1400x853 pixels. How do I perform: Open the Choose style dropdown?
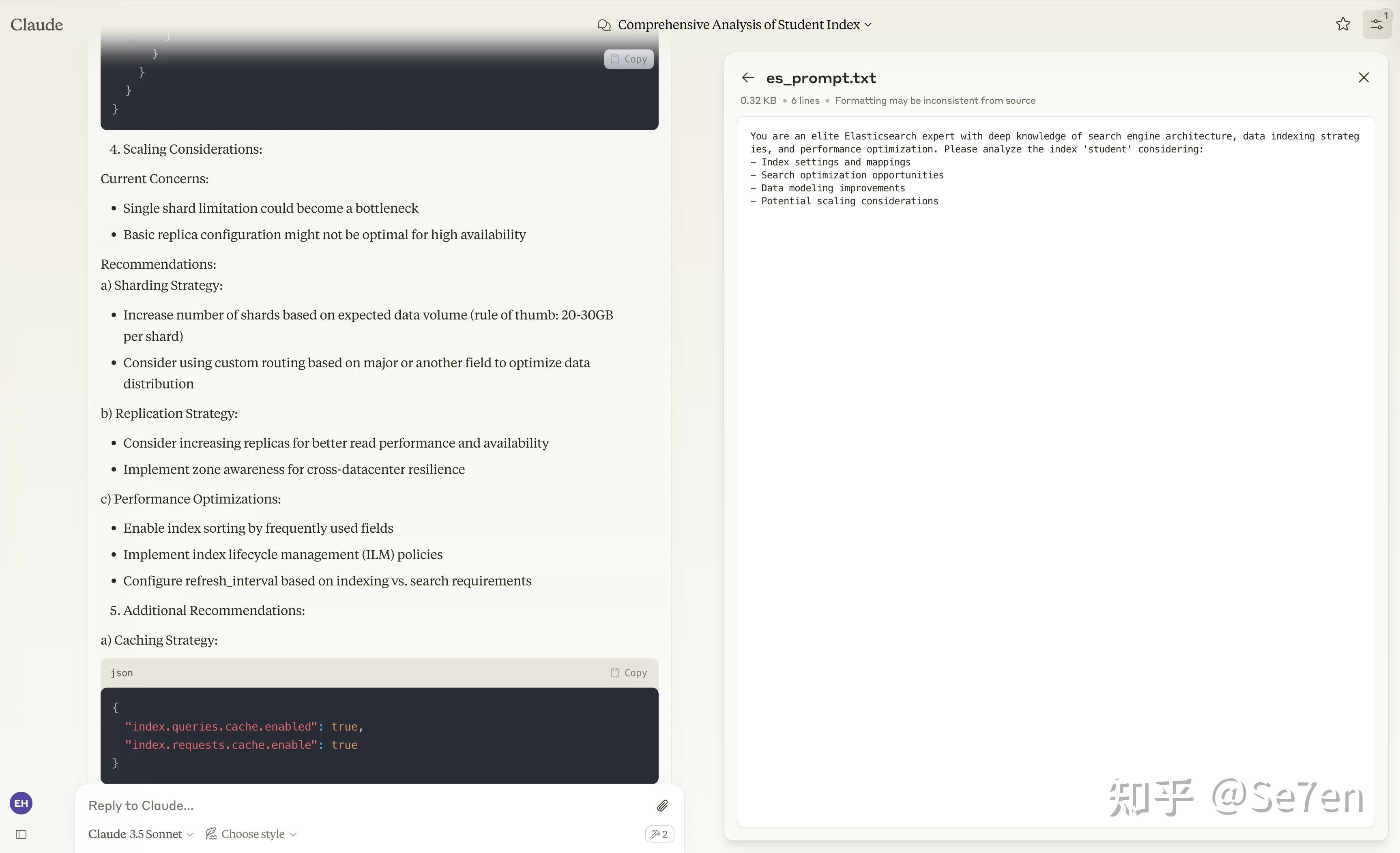click(x=253, y=834)
